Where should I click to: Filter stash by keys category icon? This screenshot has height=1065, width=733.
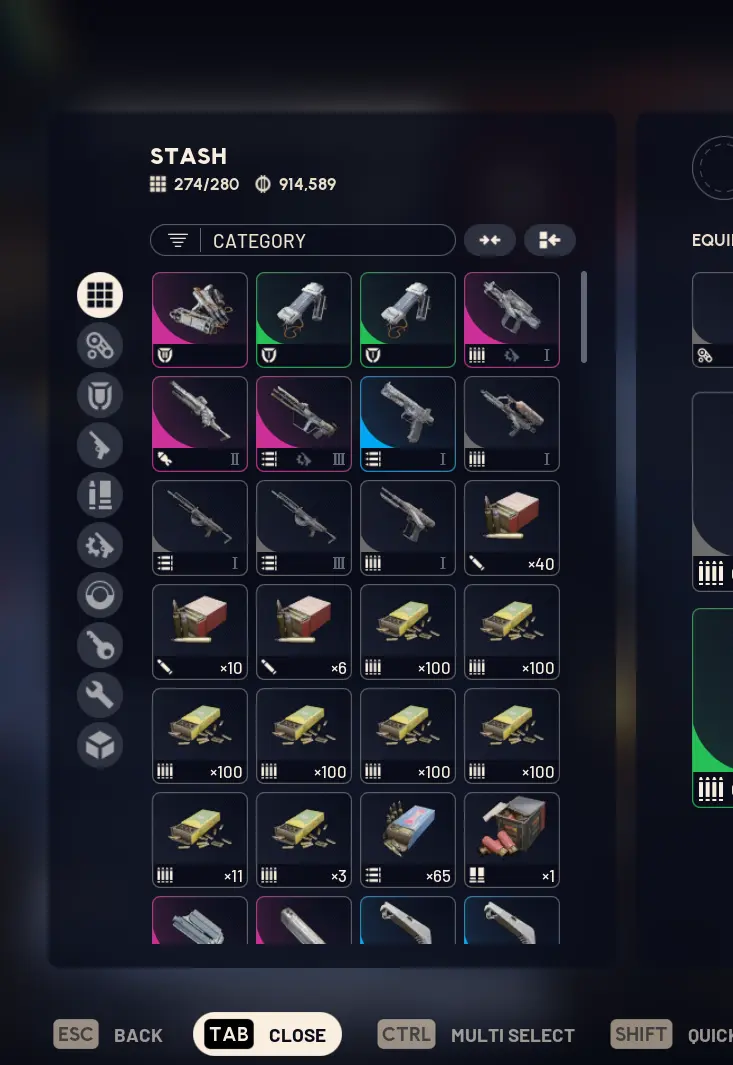pos(100,645)
